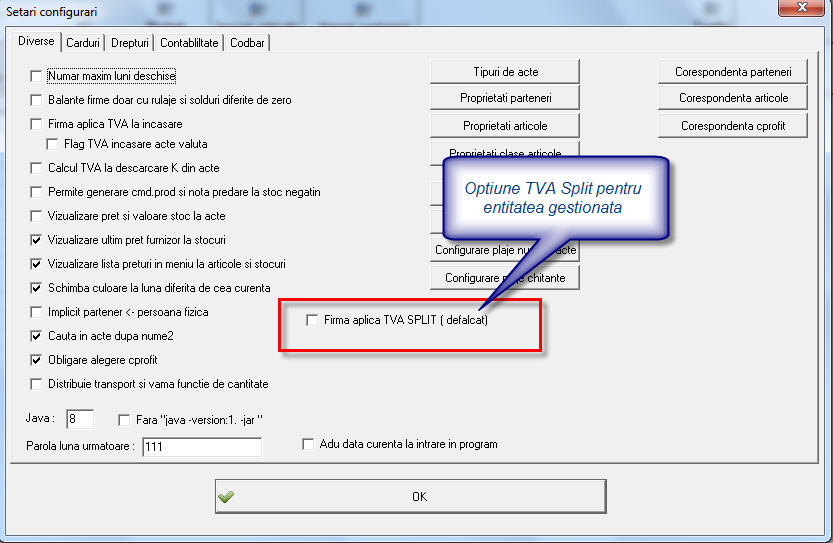This screenshot has height=543, width=833.
Task: Check Flag TVA incasare acte valuta
Action: coord(52,144)
